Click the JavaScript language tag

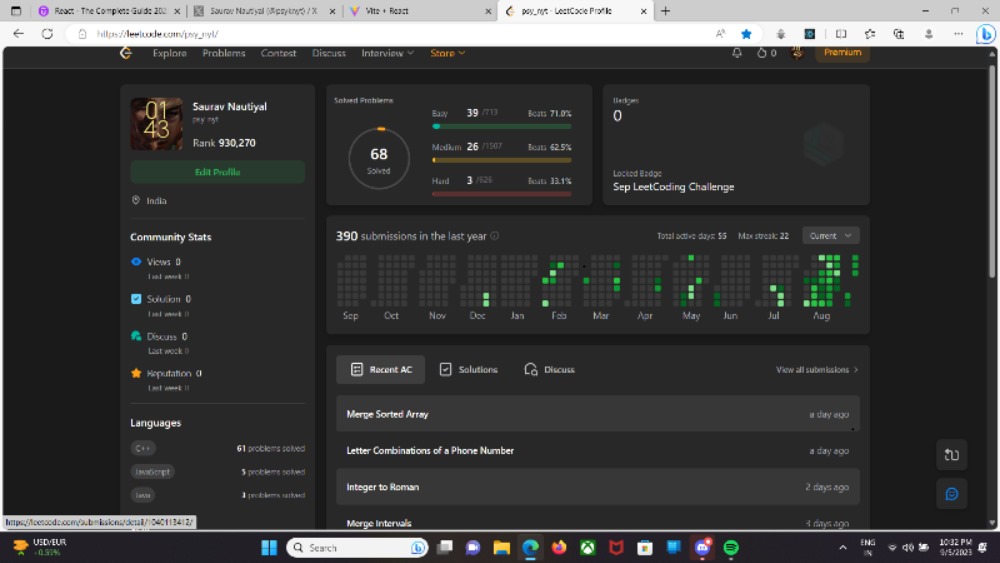pos(152,472)
